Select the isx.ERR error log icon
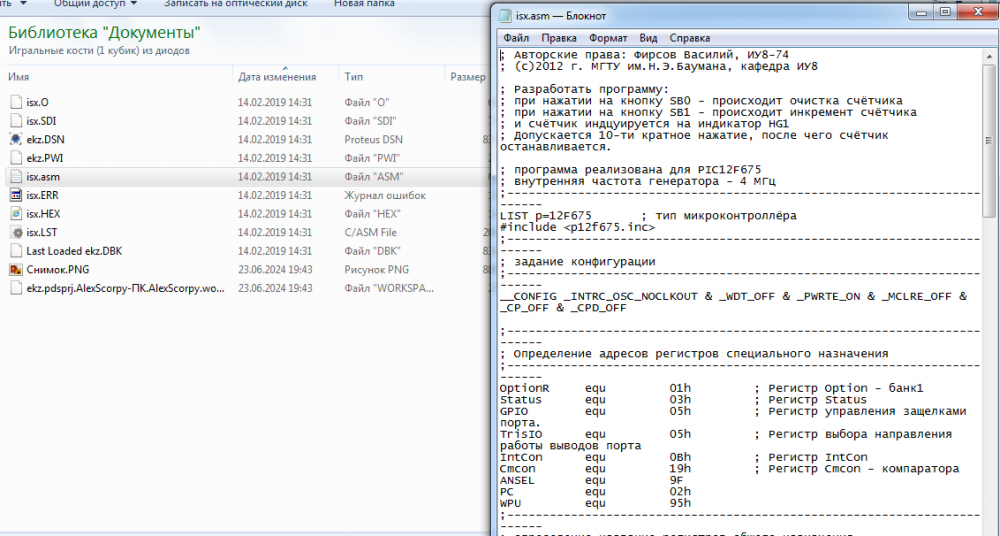Viewport: 1000px width, 536px height. pyautogui.click(x=16, y=195)
